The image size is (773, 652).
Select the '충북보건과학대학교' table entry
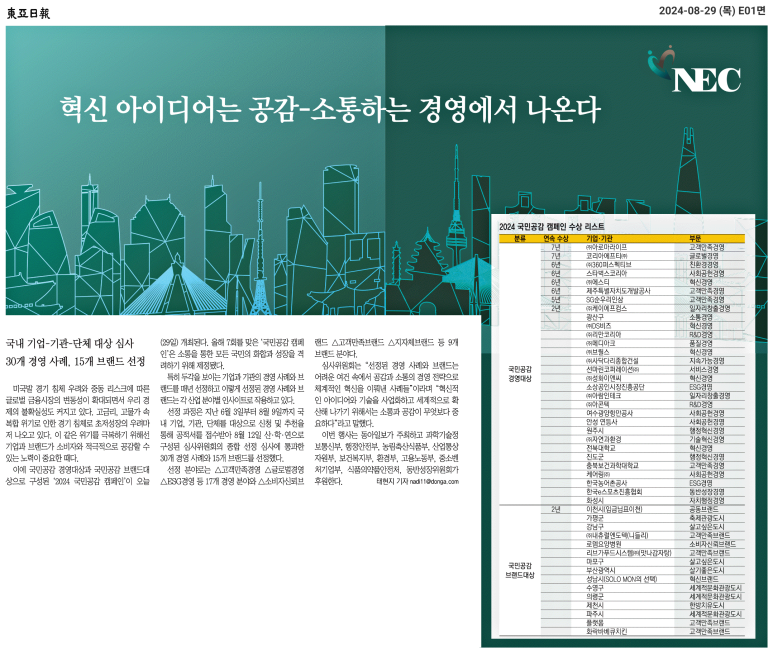[x=612, y=465]
